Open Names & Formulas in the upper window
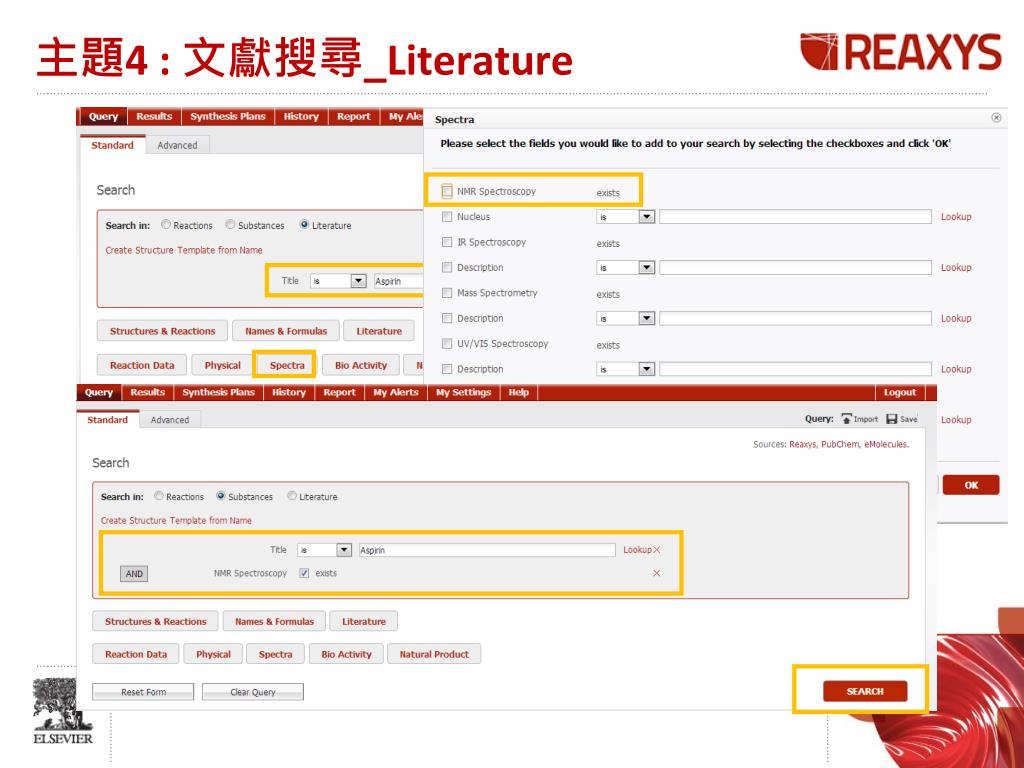 pyautogui.click(x=286, y=331)
